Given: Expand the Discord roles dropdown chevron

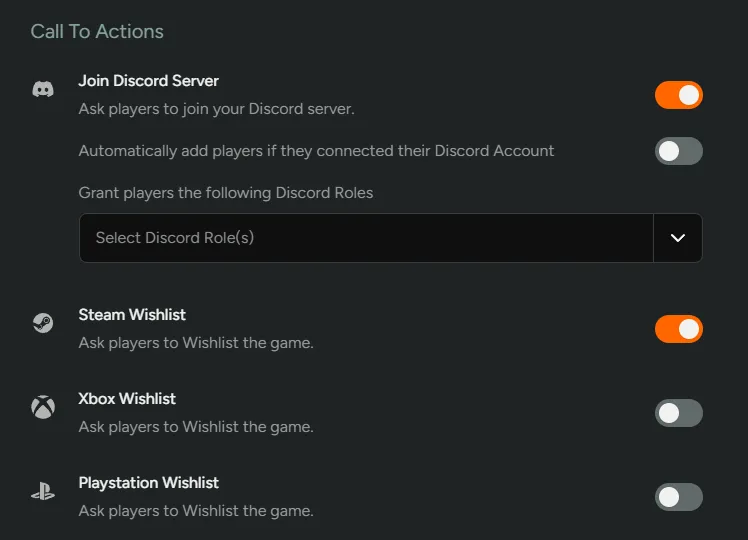Looking at the screenshot, I should [x=678, y=238].
